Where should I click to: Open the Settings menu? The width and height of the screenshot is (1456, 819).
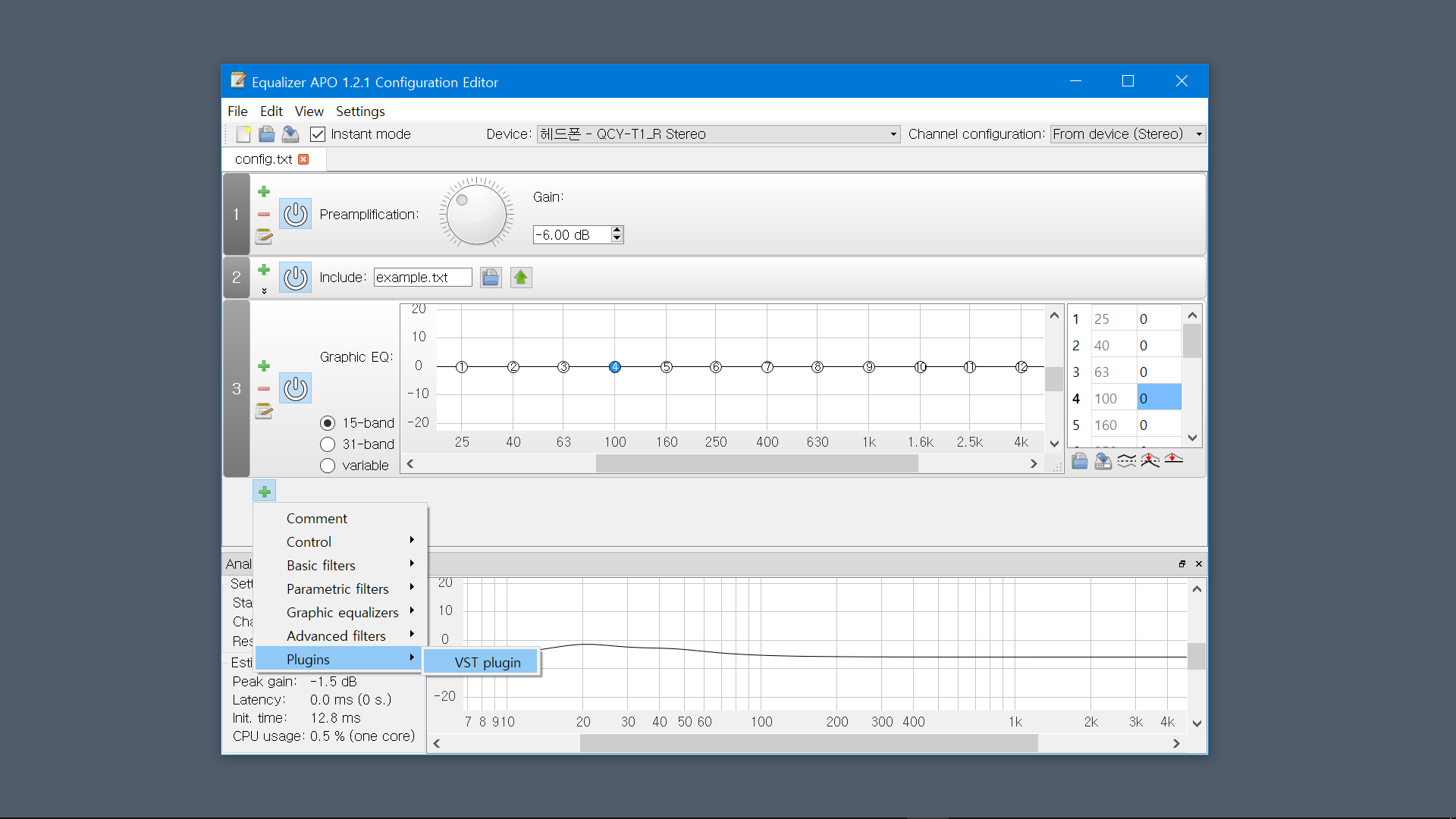tap(360, 111)
